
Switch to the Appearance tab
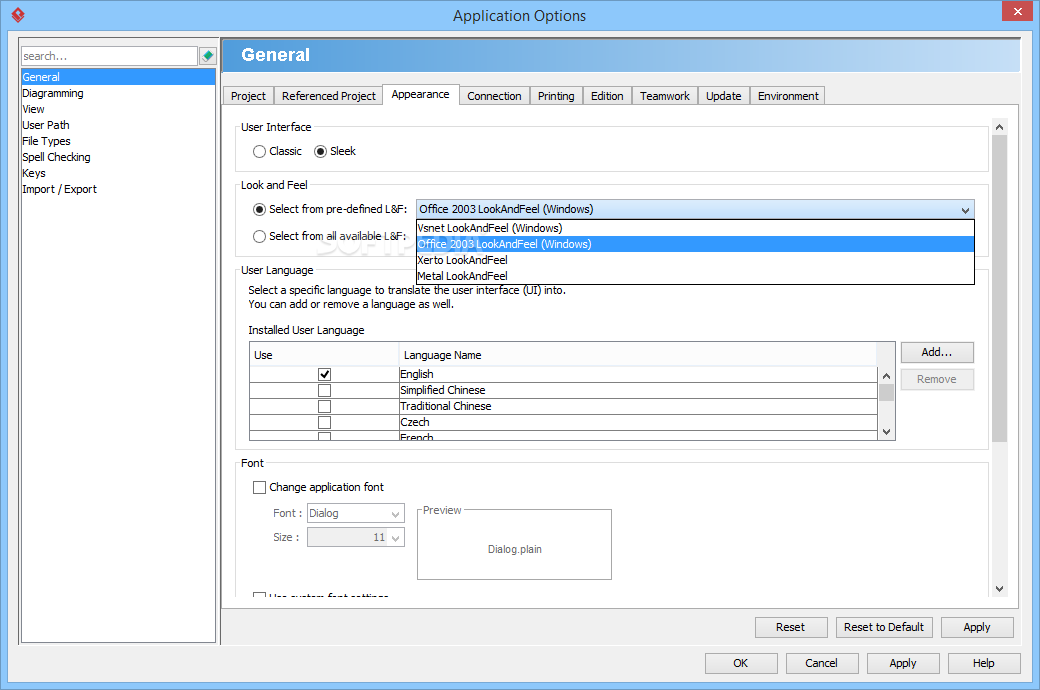click(x=421, y=94)
